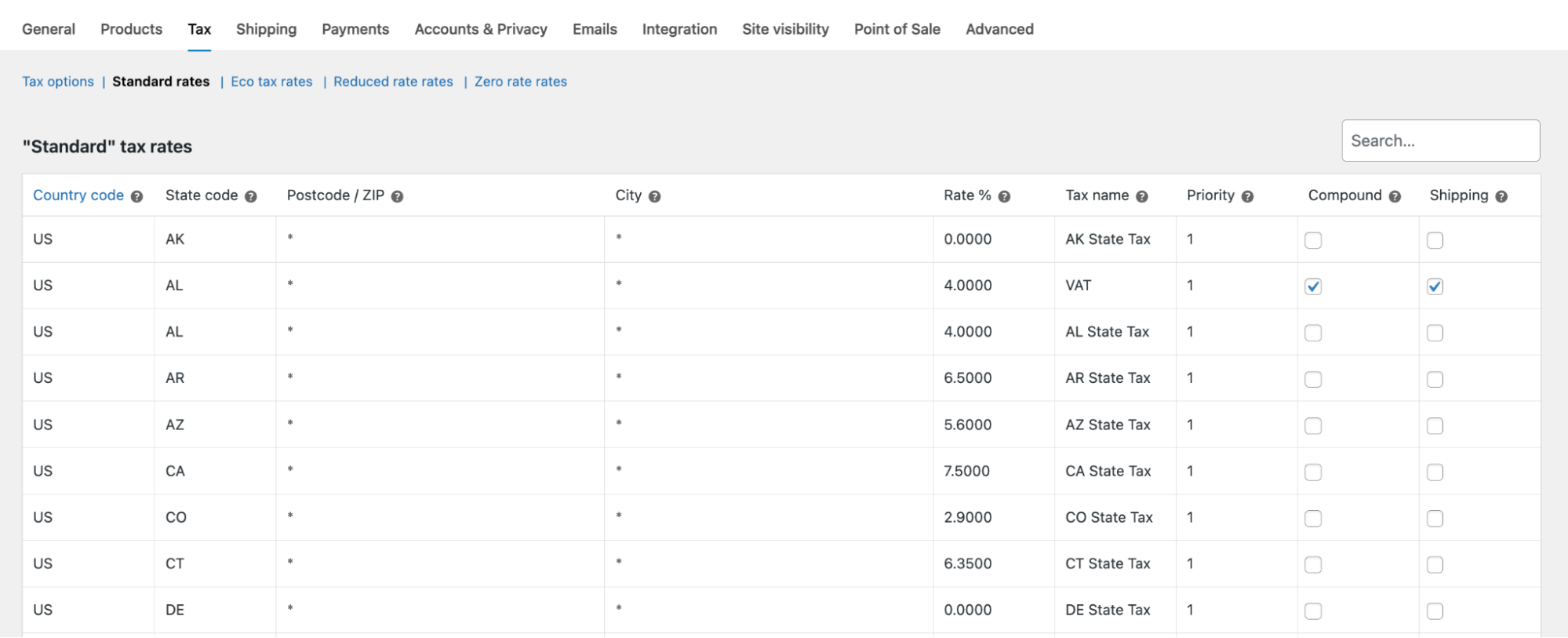The width and height of the screenshot is (1568, 638).
Task: Edit rate 5.6000 for AZ
Action: tap(994, 425)
